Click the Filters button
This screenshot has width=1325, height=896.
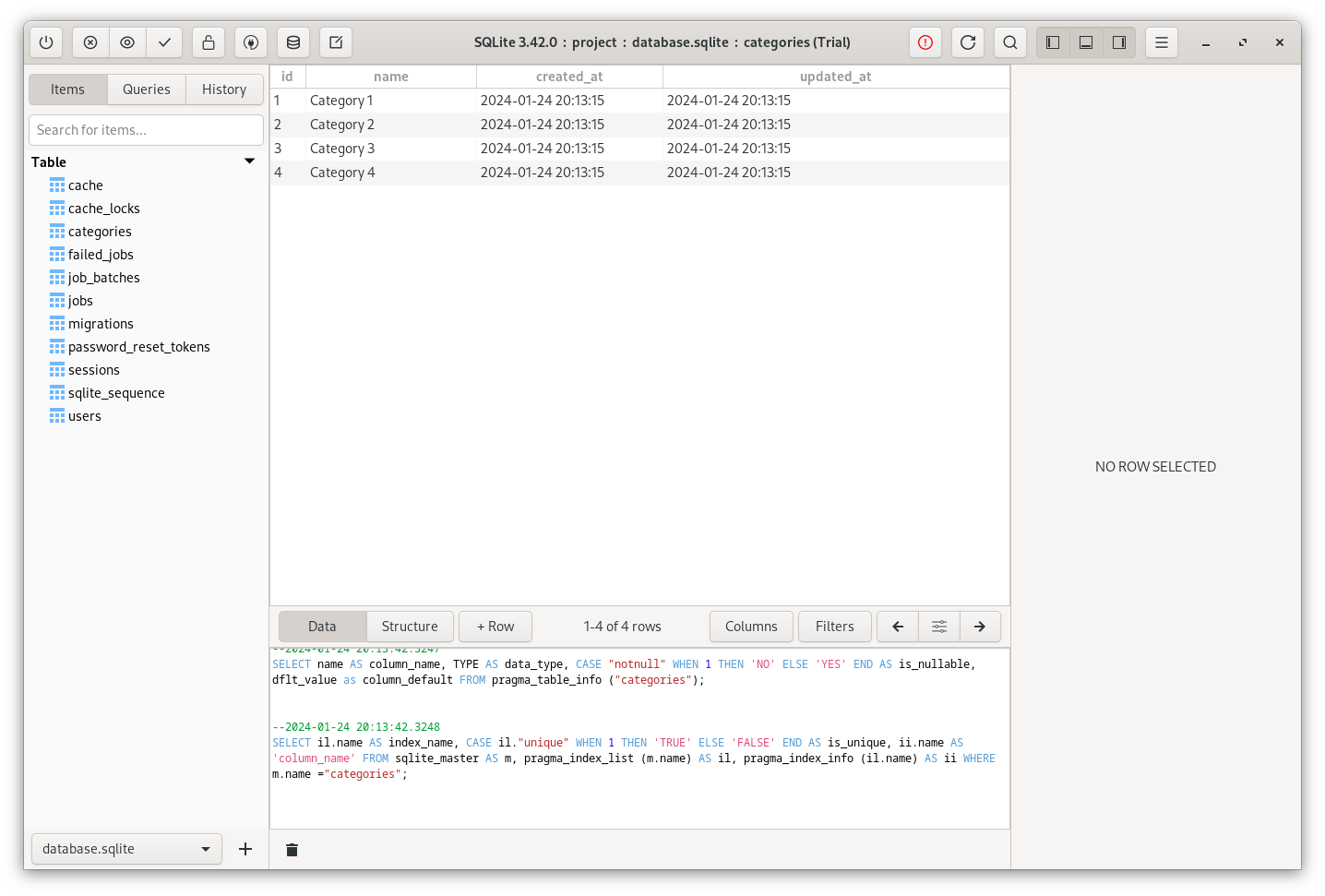835,627
